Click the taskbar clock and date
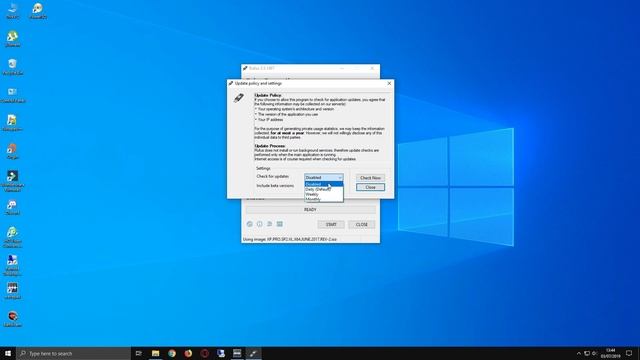 [x=611, y=353]
